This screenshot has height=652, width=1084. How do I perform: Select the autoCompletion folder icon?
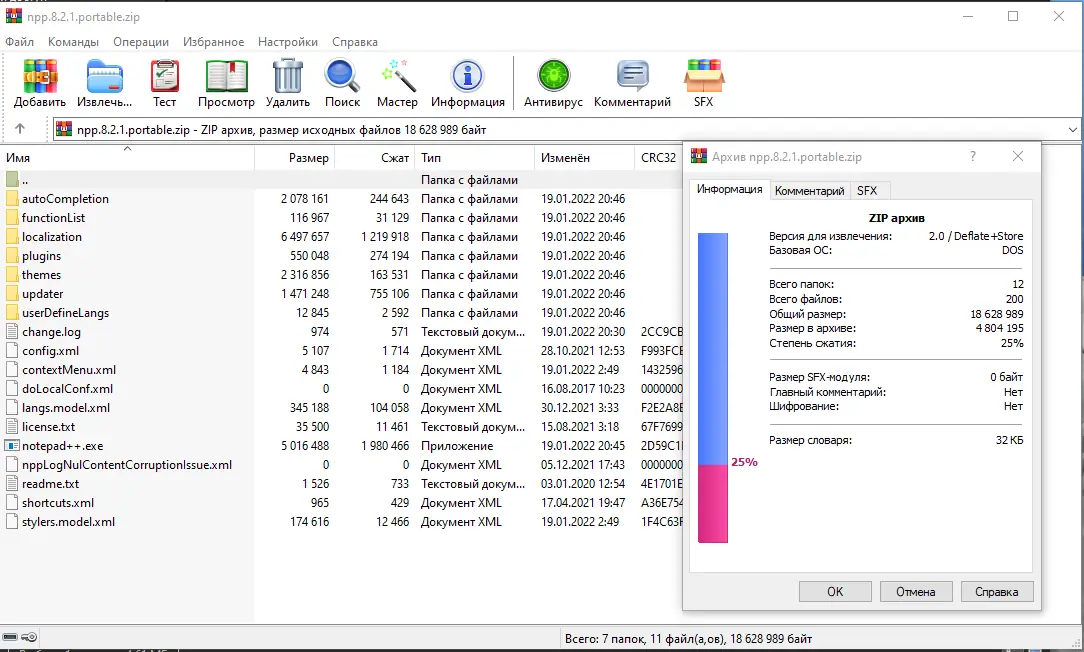click(x=12, y=198)
